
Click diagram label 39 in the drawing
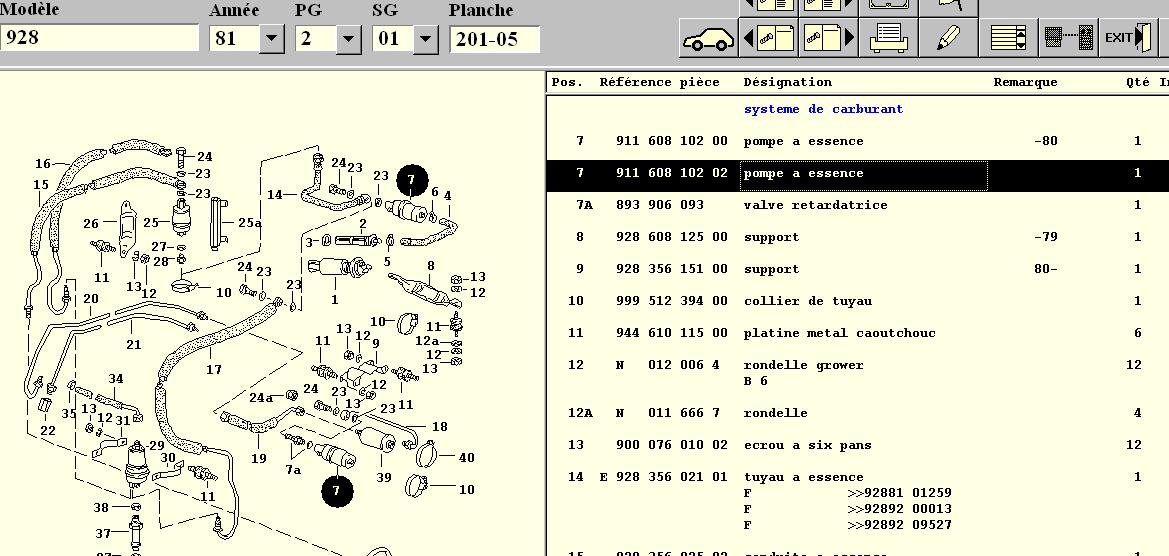click(383, 477)
